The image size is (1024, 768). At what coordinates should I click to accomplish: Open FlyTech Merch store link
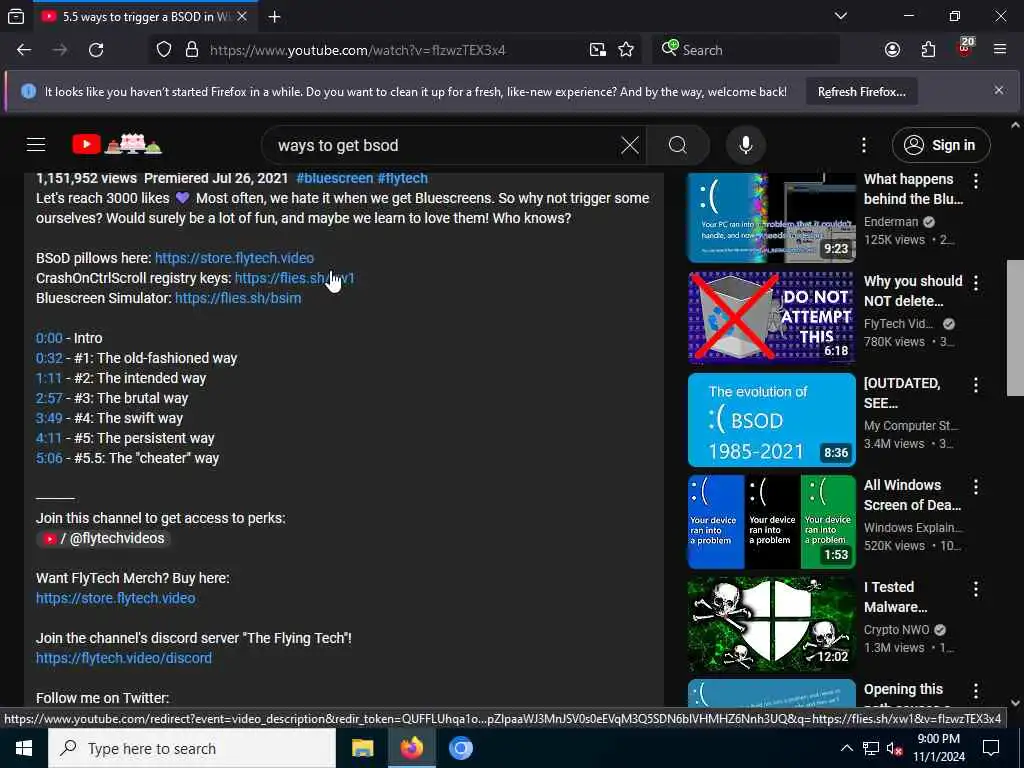point(116,598)
